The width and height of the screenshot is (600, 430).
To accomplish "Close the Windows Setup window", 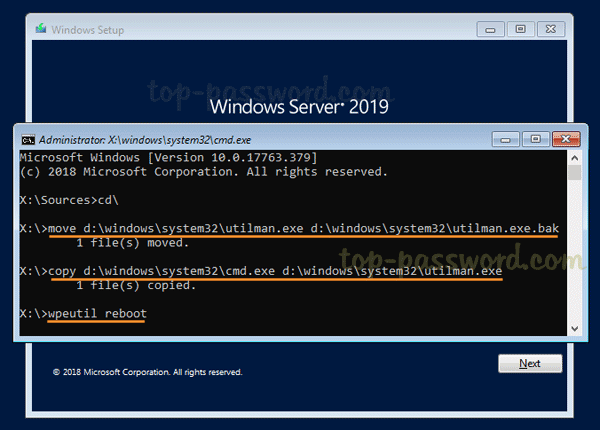I will point(551,29).
